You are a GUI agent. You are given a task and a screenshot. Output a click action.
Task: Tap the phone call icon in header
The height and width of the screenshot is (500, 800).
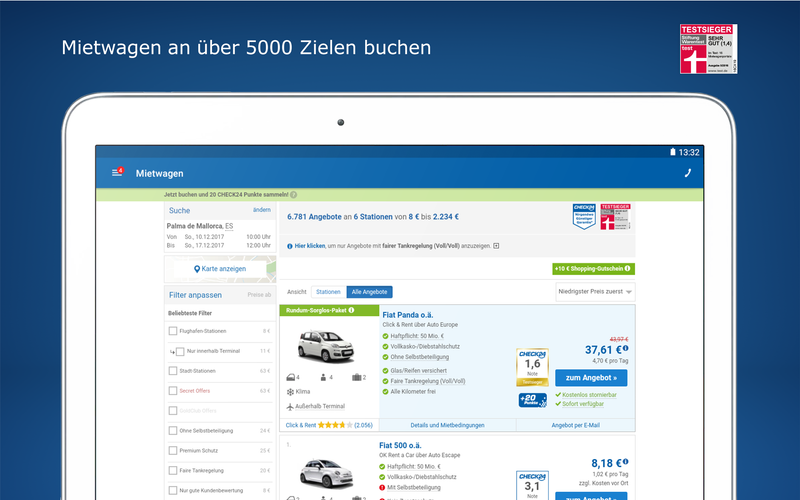[687, 173]
